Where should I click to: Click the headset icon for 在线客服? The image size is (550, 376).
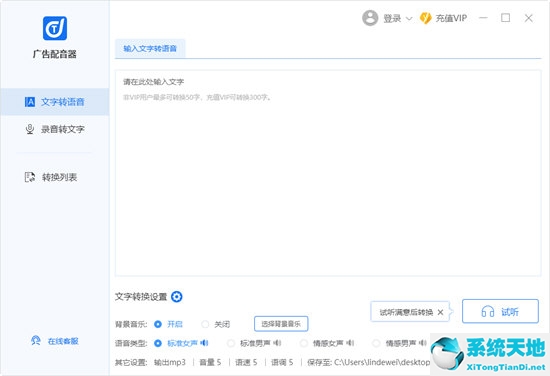click(35, 341)
